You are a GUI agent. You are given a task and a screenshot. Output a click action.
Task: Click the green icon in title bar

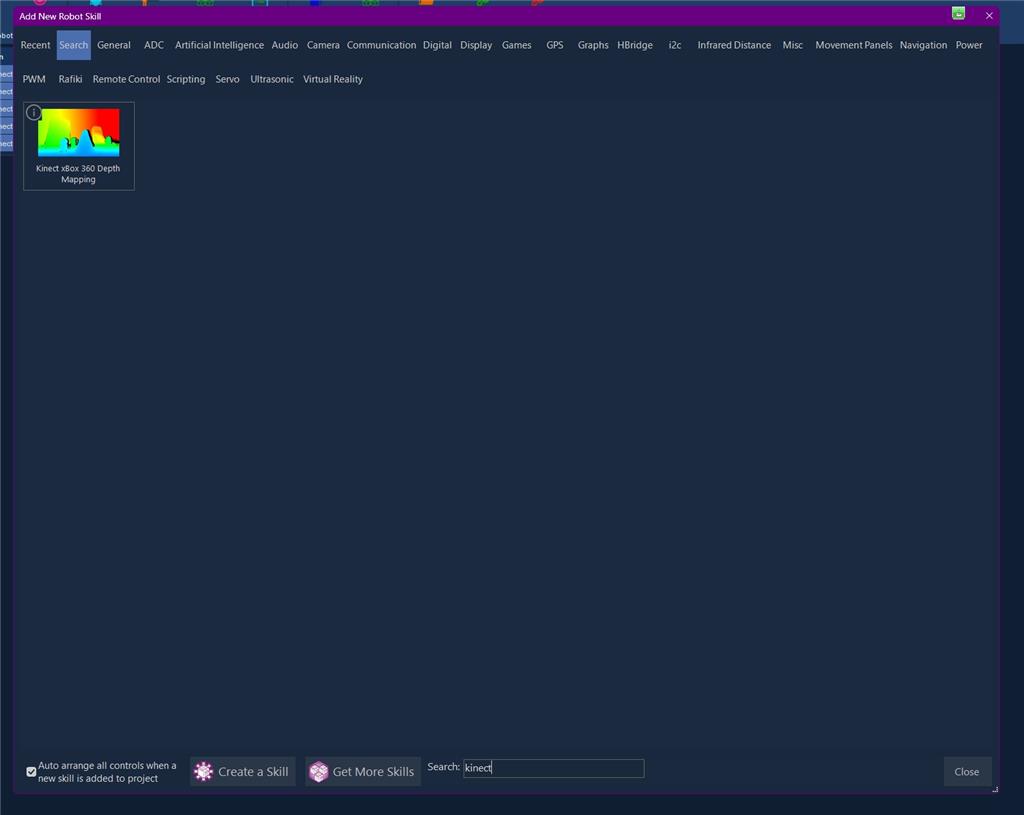click(958, 13)
